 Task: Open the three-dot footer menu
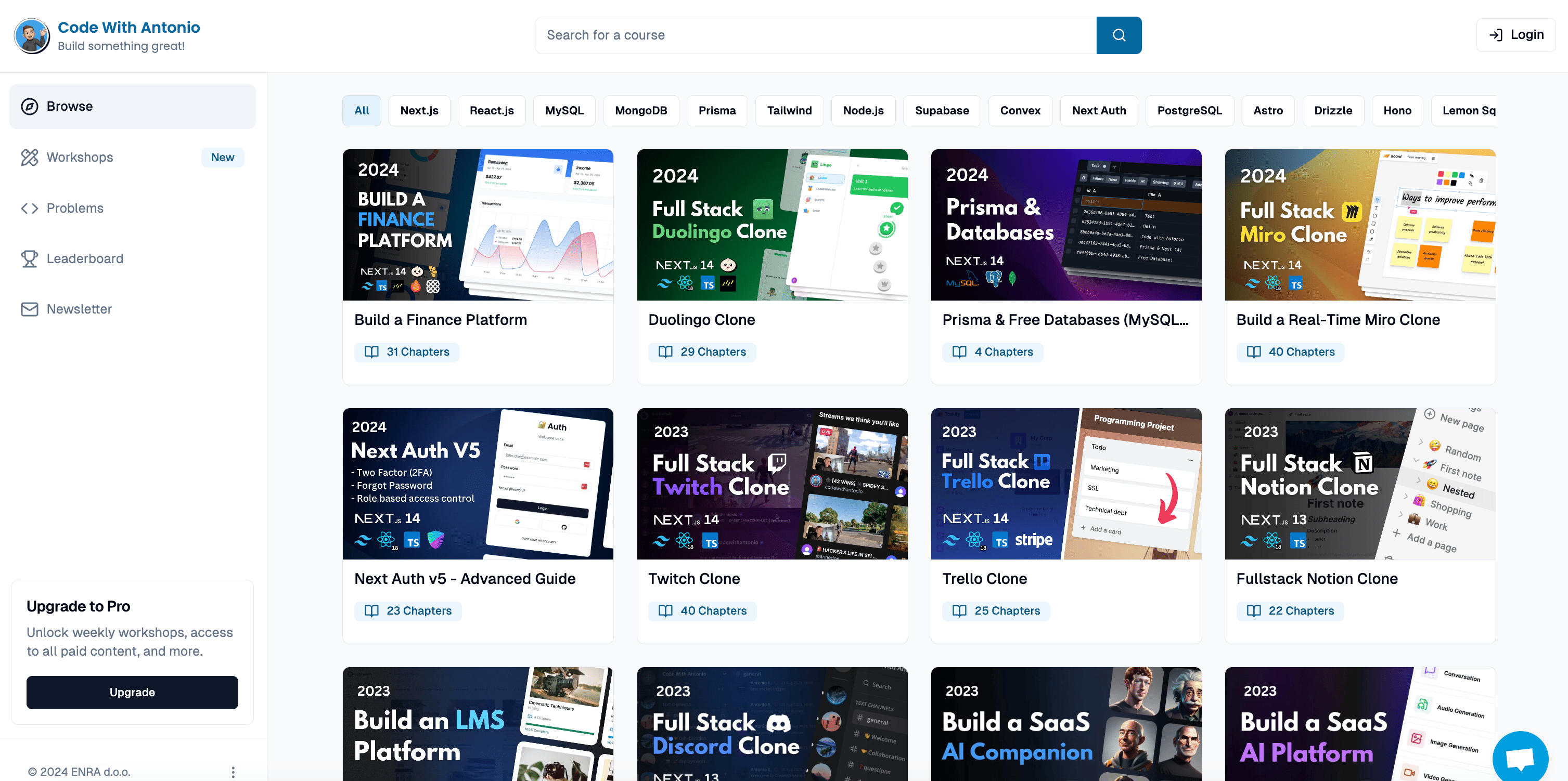[233, 771]
